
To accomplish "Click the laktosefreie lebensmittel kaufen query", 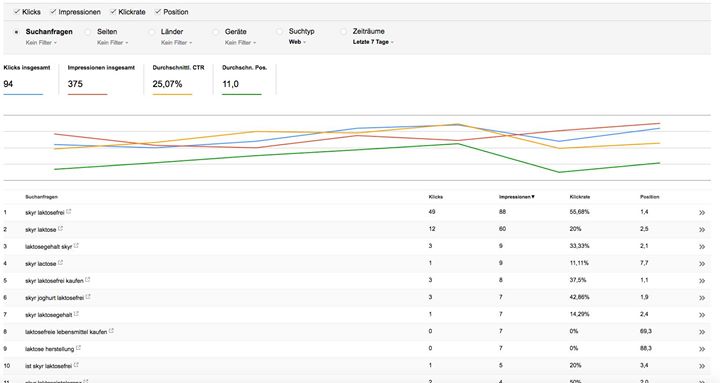I will [66, 332].
